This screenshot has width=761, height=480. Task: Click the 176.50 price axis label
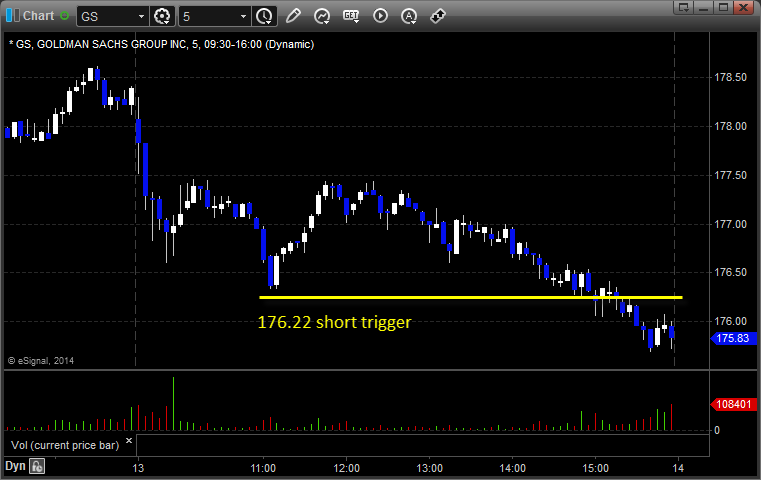click(730, 272)
